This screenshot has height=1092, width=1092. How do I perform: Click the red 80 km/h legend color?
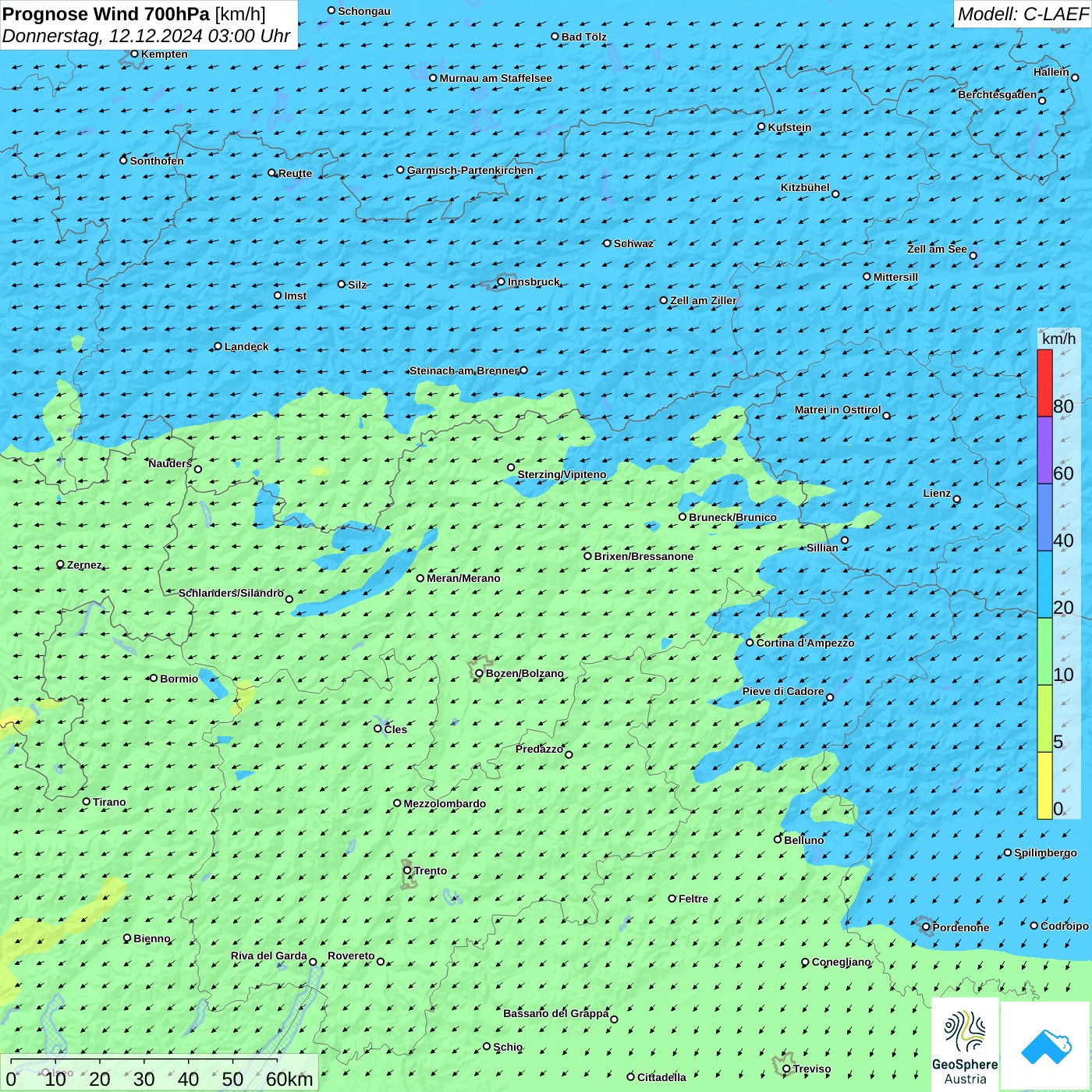(1044, 383)
